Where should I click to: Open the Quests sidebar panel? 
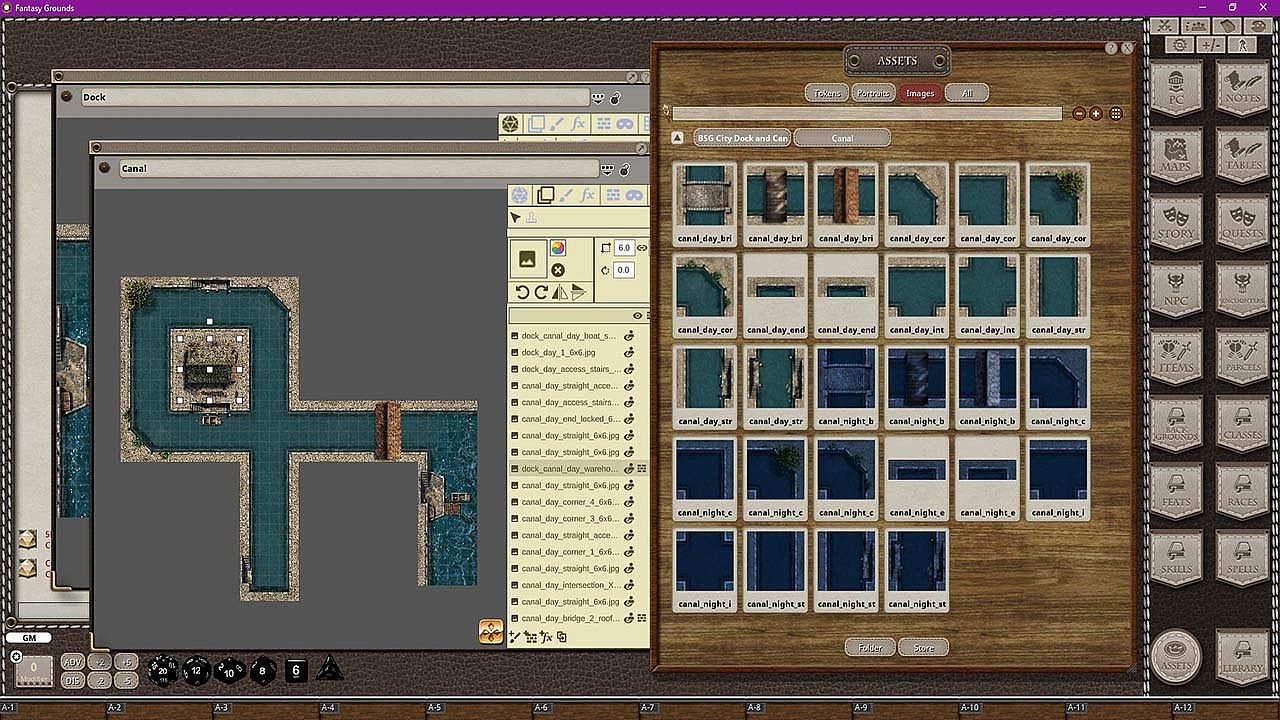(x=1241, y=221)
